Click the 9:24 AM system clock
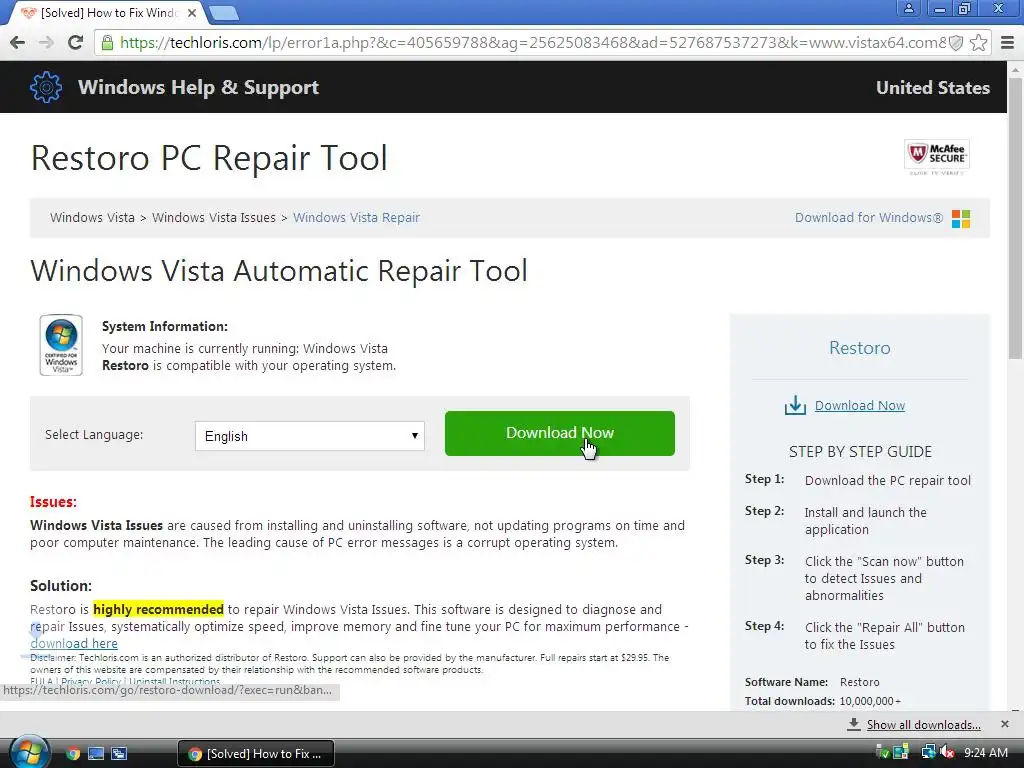1024x768 pixels. 985,752
